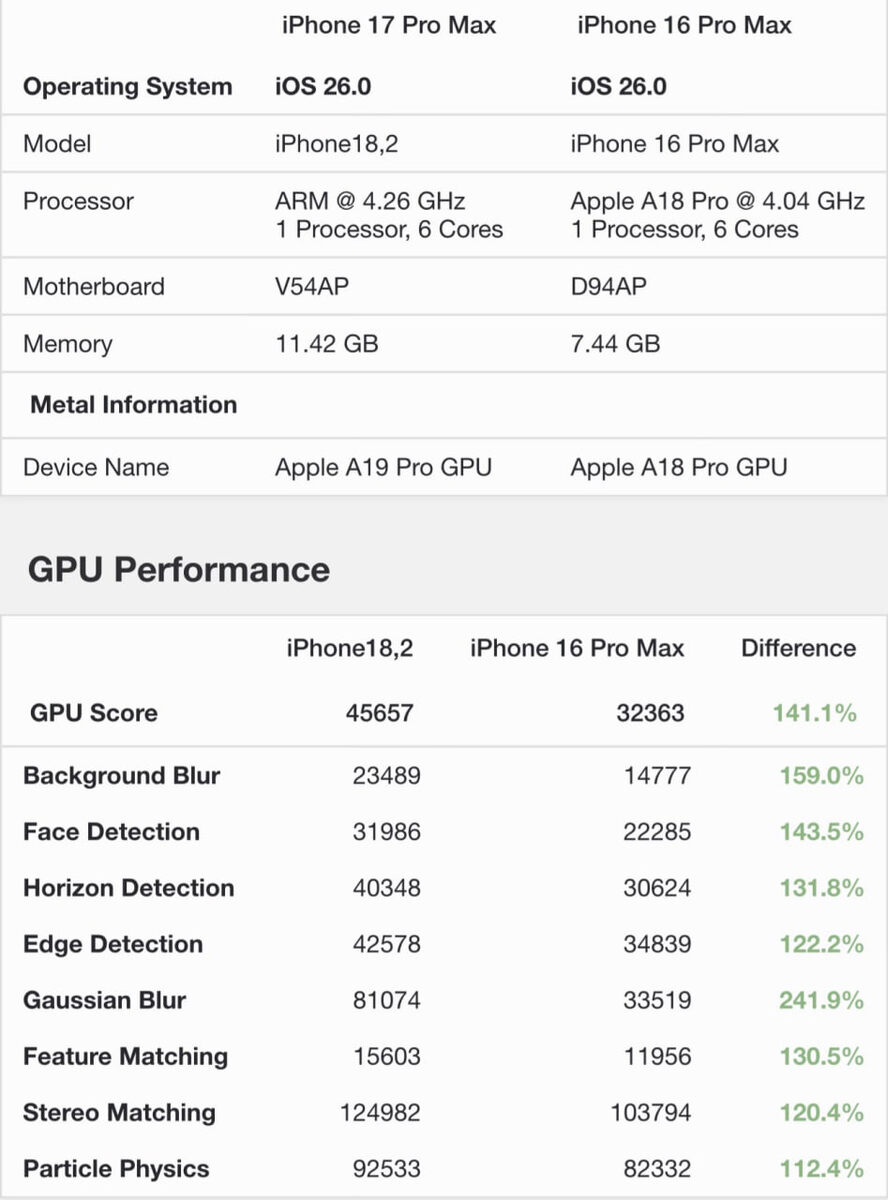
Task: Select the Background Blur row label
Action: click(122, 776)
